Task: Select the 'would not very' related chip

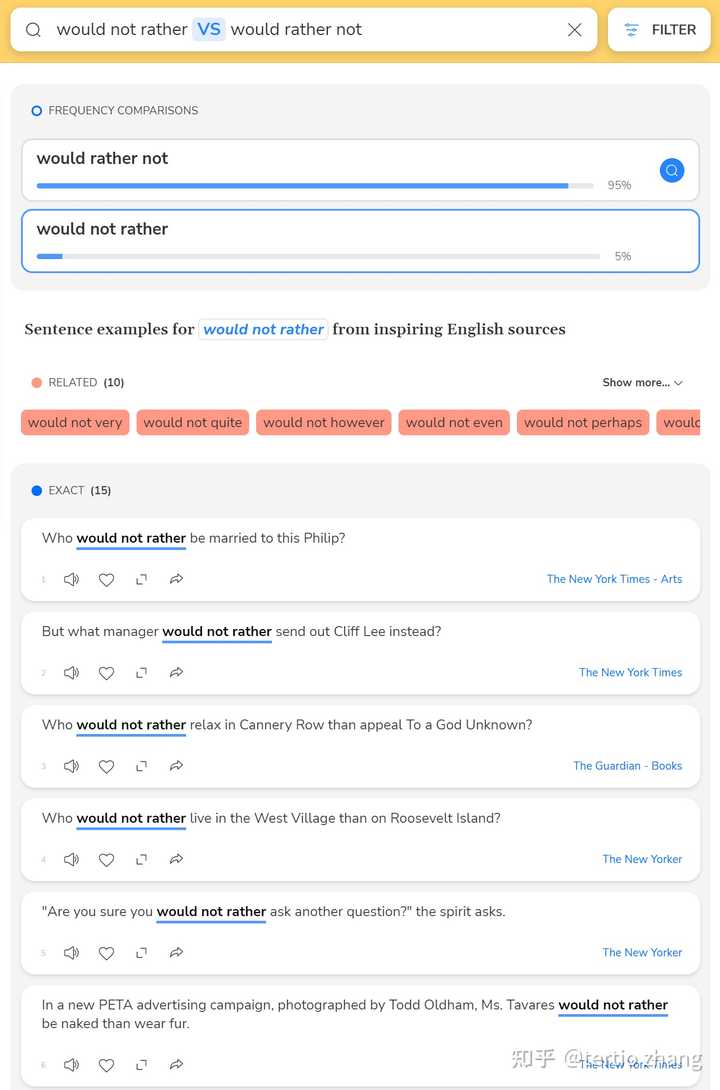Action: [x=74, y=422]
